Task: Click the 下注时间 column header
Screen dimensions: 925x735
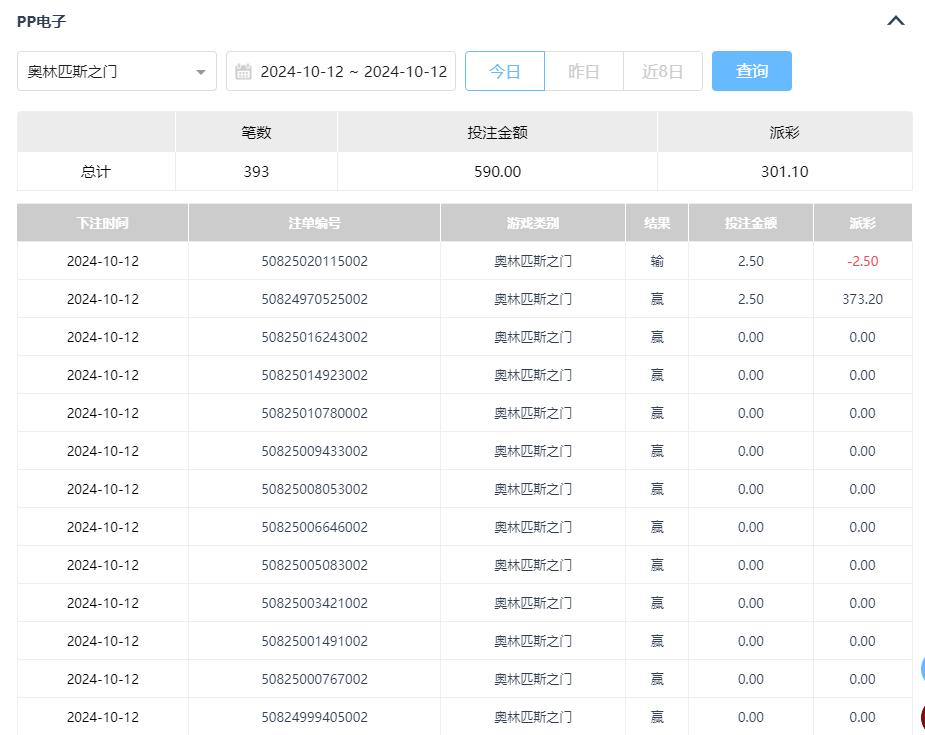Action: (102, 223)
